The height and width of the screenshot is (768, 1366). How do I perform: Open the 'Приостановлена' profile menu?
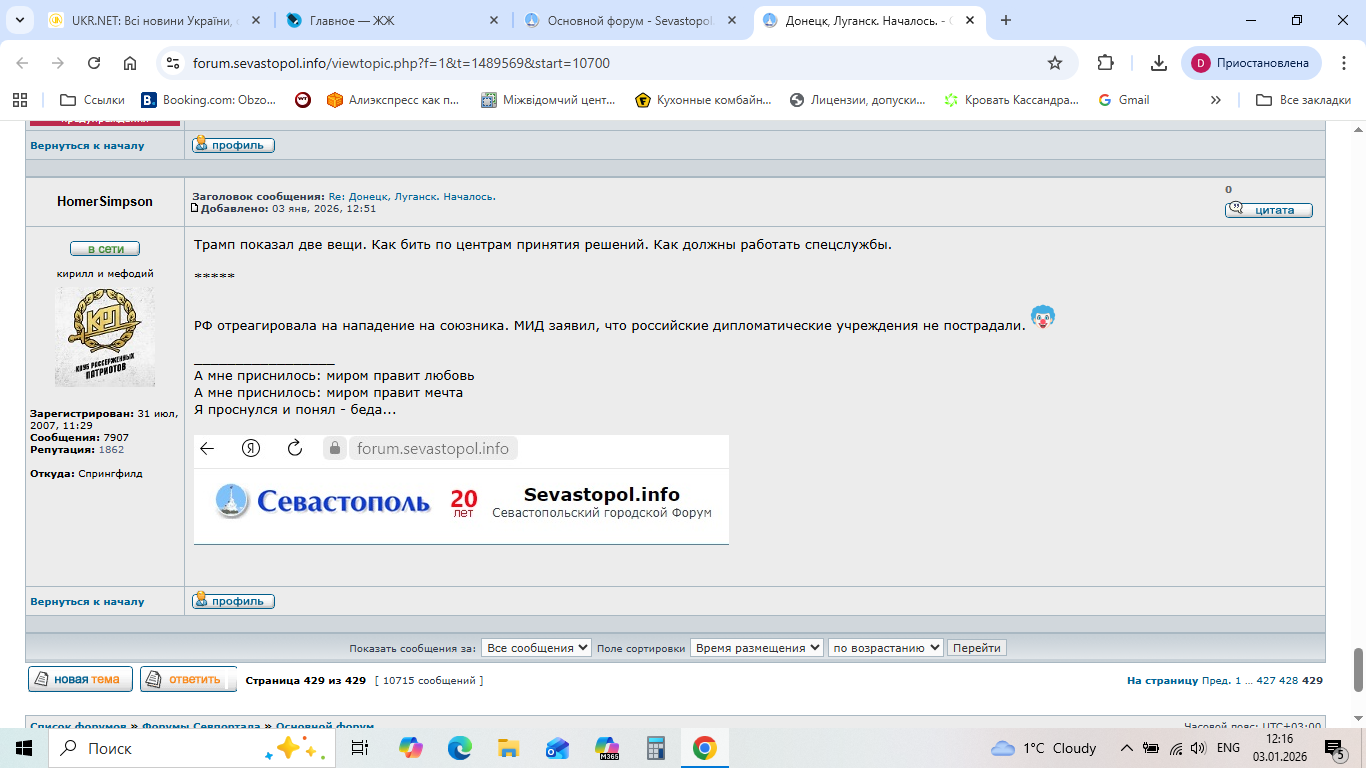1251,63
